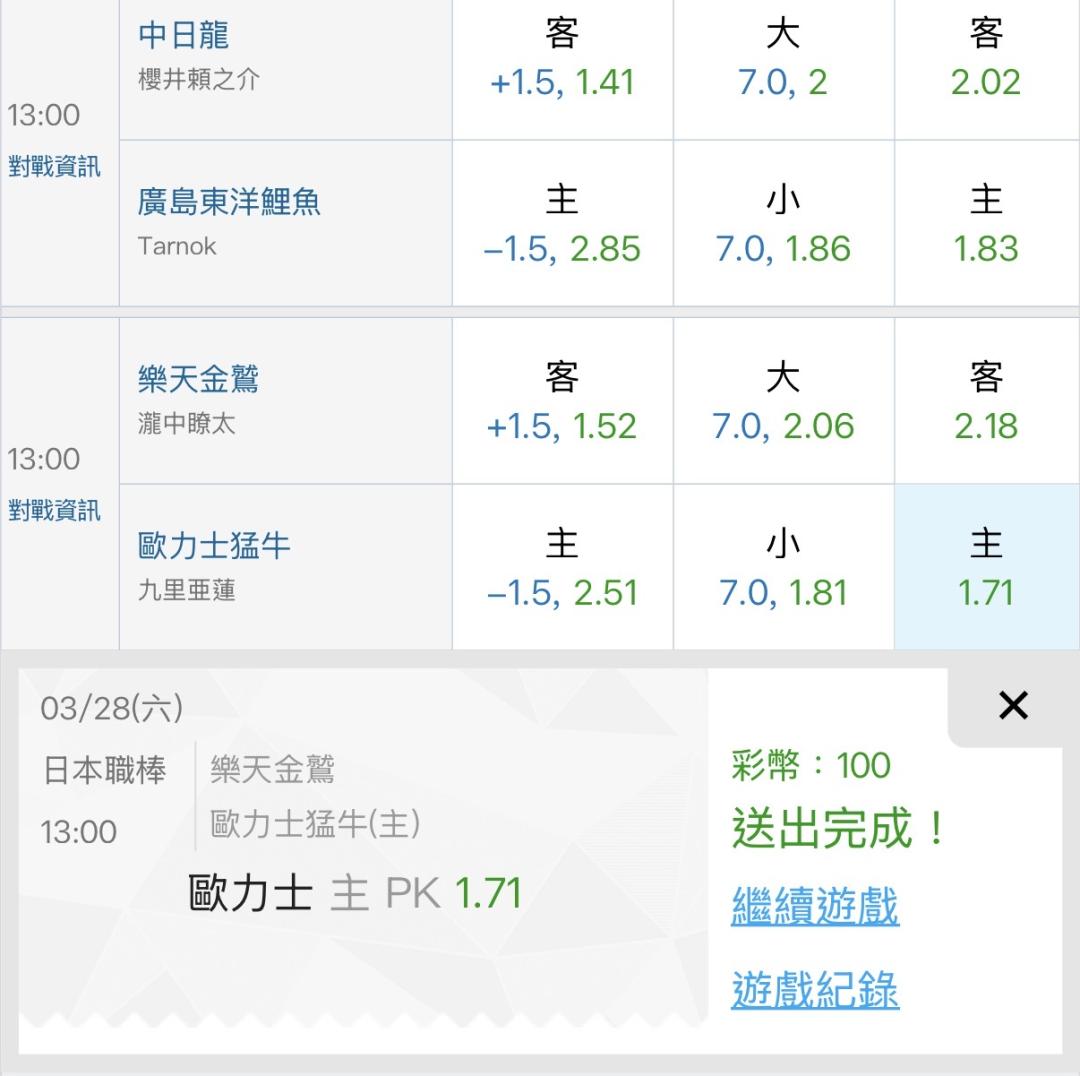Image resolution: width=1080 pixels, height=1076 pixels.
Task: Select 歐力士 home handicap -1.5, 2.51
Action: pos(562,568)
